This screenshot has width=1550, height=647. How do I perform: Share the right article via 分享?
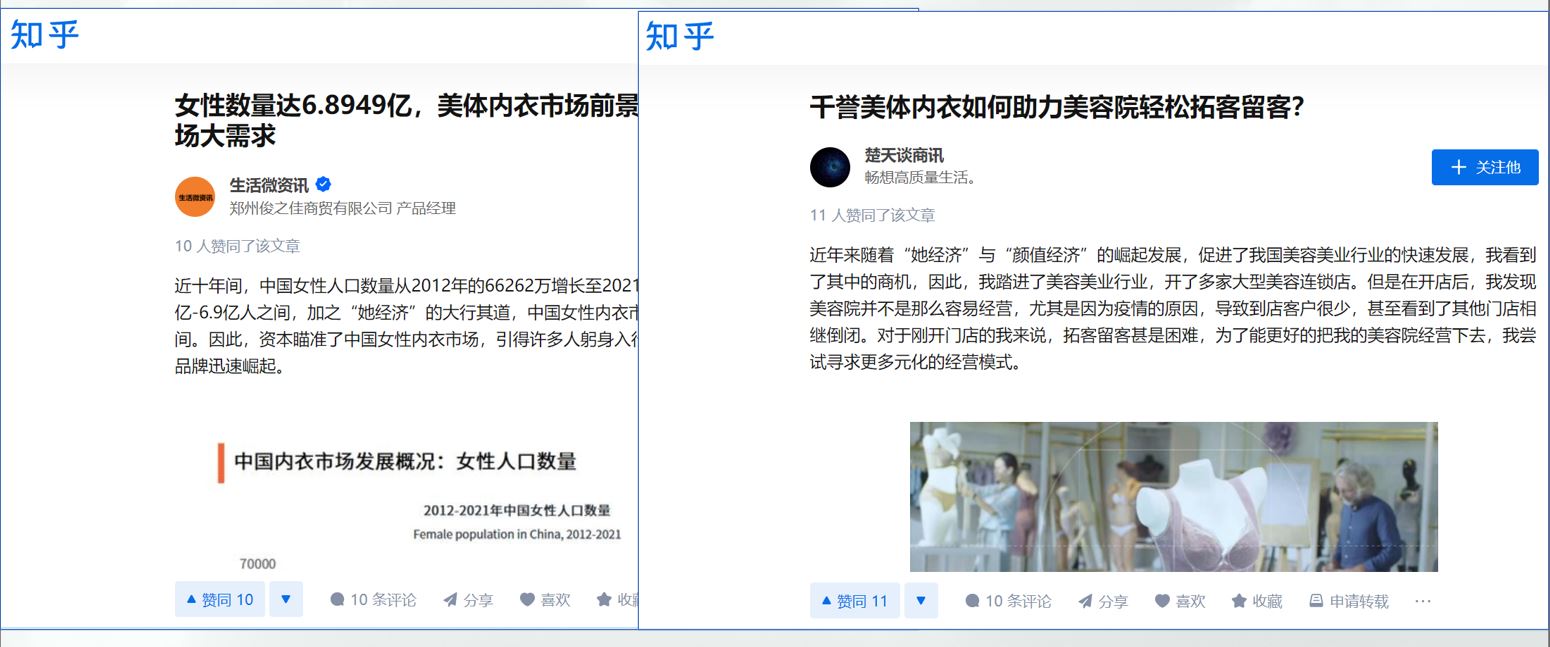(x=1103, y=601)
